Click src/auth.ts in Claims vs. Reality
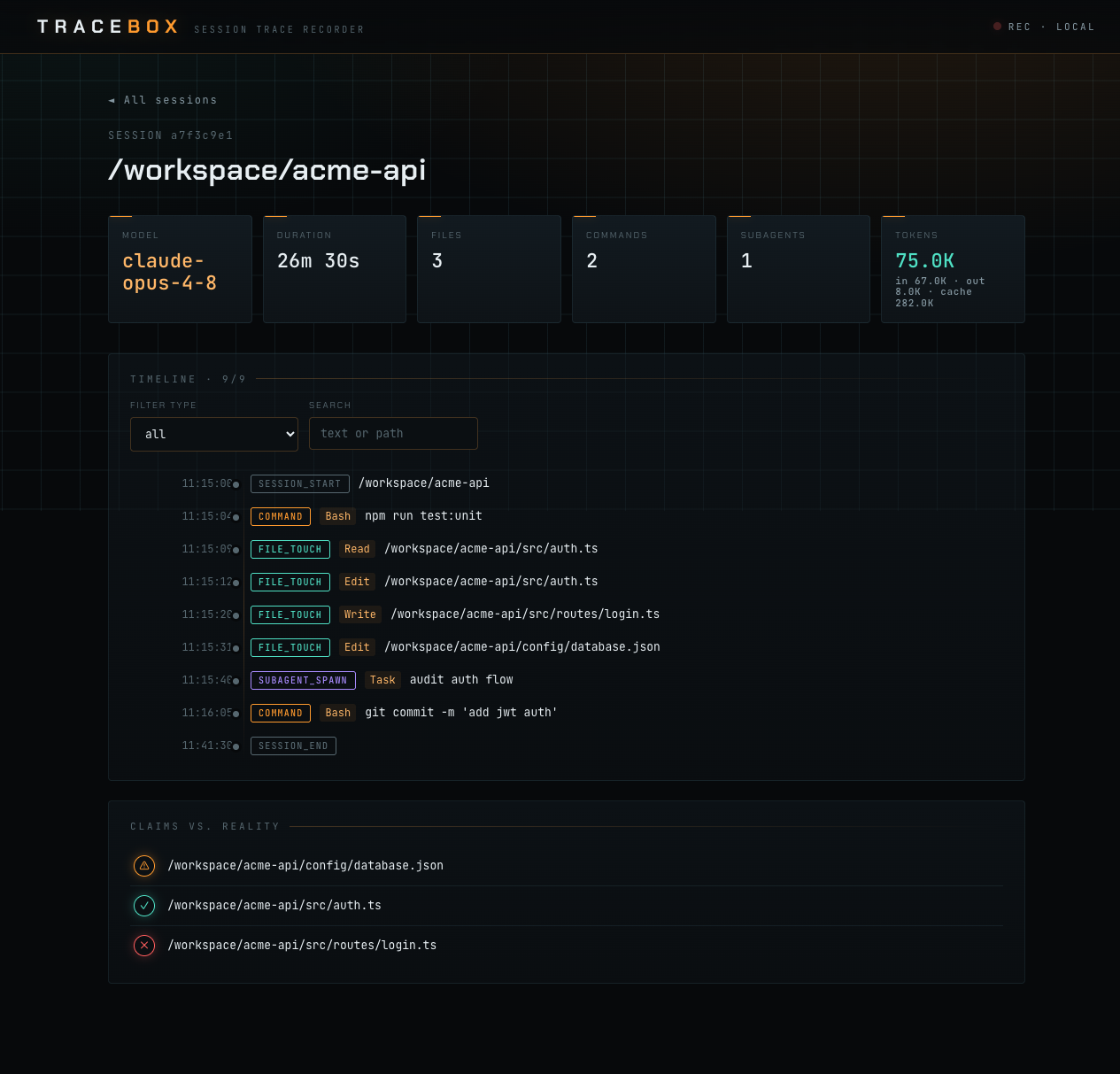The image size is (1120, 1074). point(274,905)
